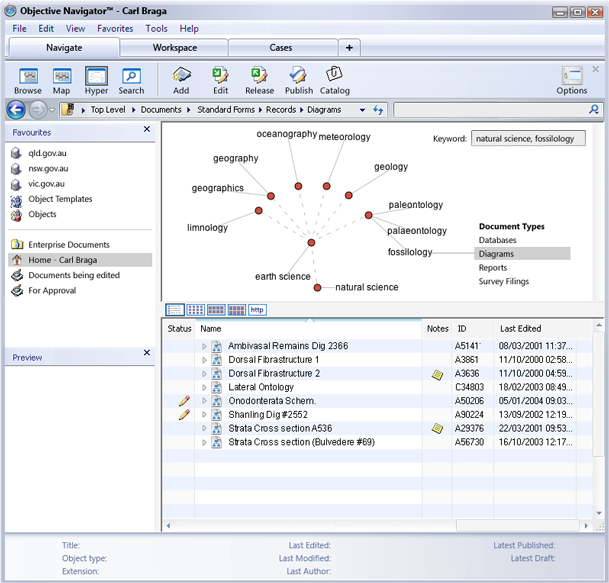Open qld.gov.au favourite
This screenshot has height=583, width=609.
(x=47, y=153)
